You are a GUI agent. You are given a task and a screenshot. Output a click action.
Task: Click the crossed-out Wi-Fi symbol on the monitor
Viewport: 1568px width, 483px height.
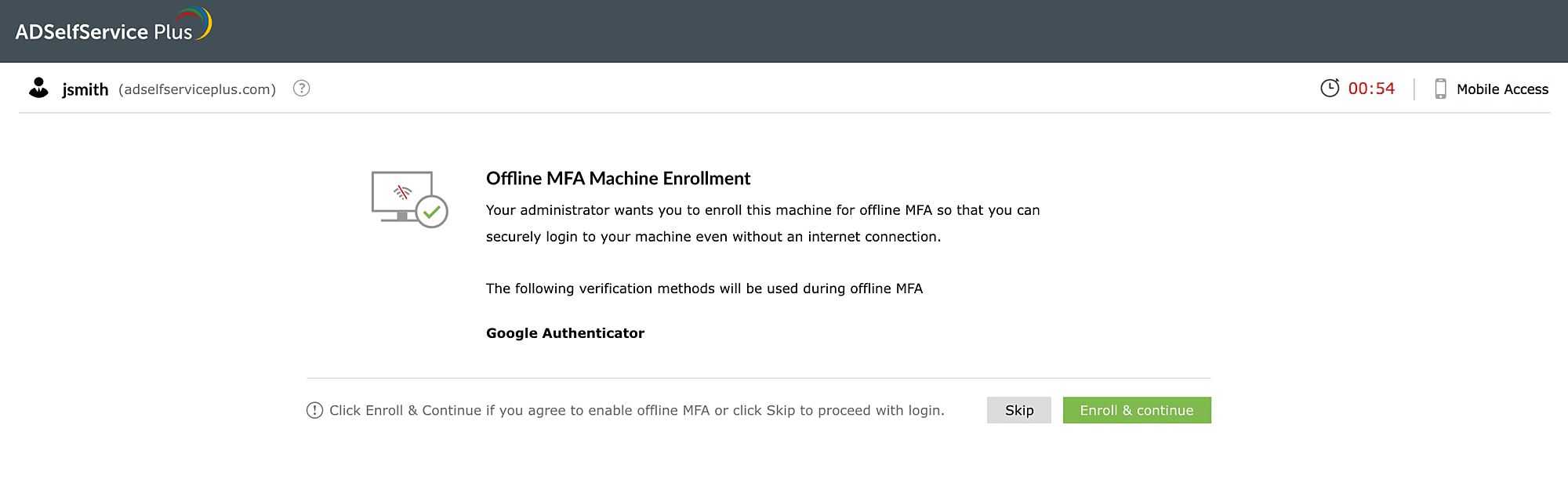pyautogui.click(x=402, y=192)
